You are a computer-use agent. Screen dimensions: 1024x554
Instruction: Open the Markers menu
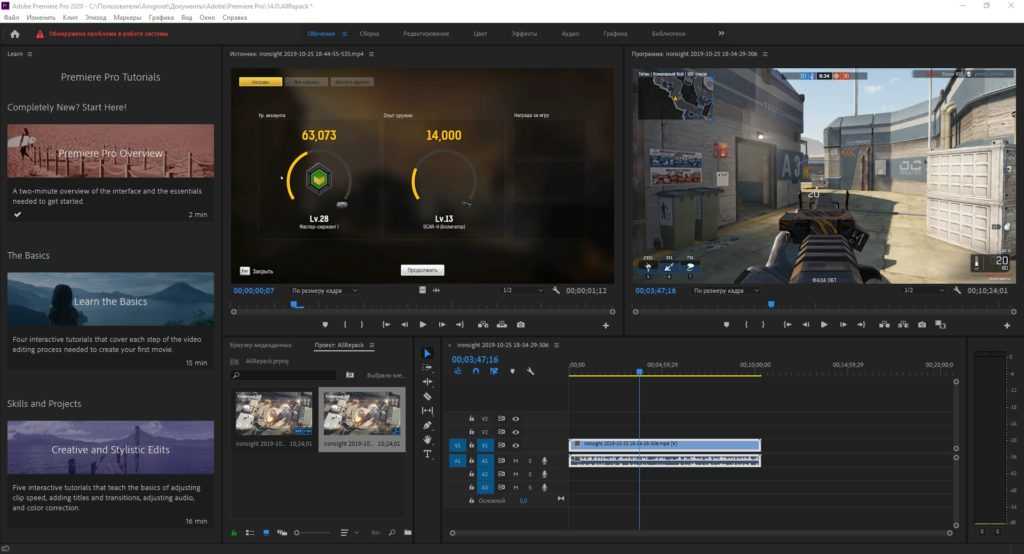[x=127, y=18]
